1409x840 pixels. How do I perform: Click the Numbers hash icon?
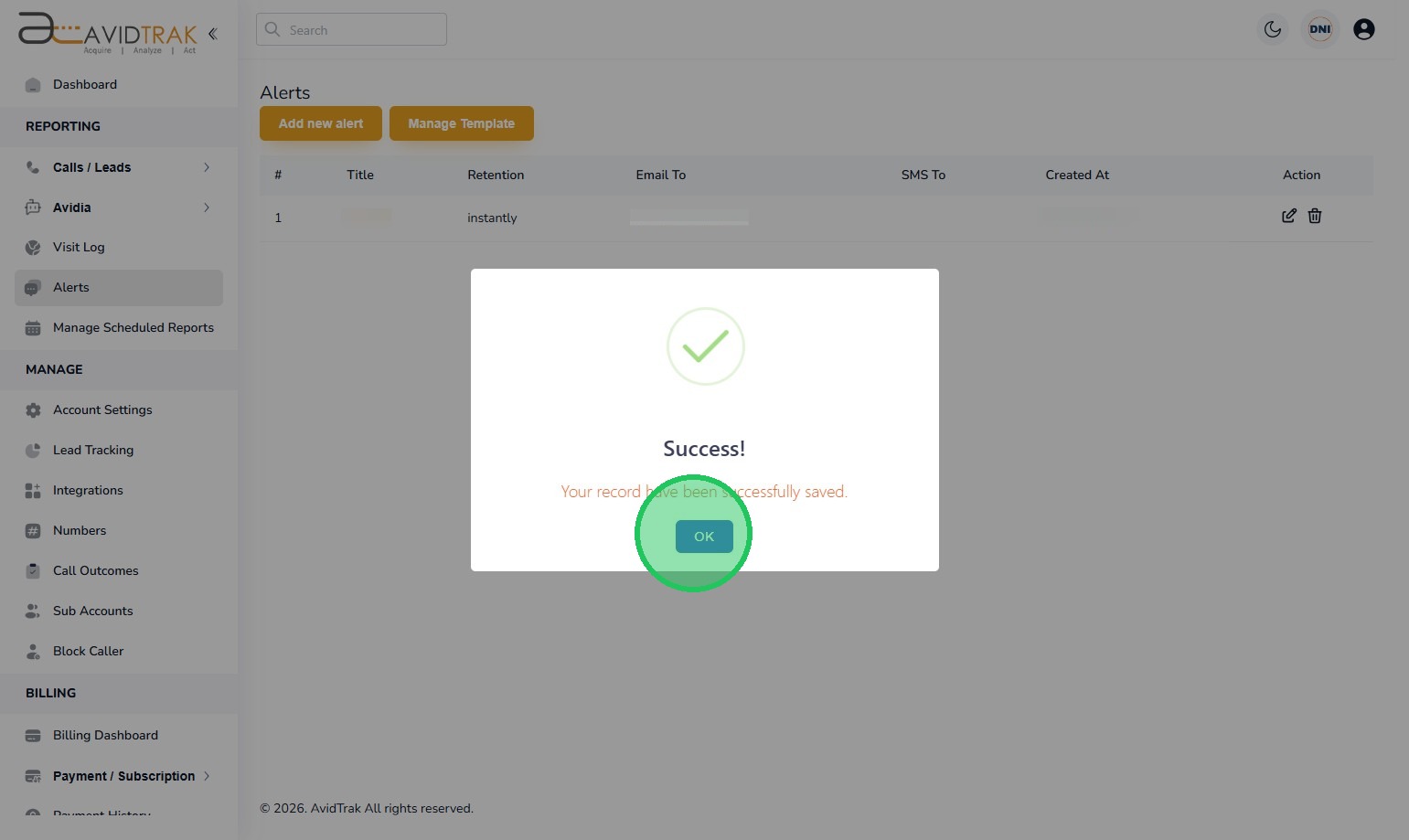pyautogui.click(x=33, y=531)
